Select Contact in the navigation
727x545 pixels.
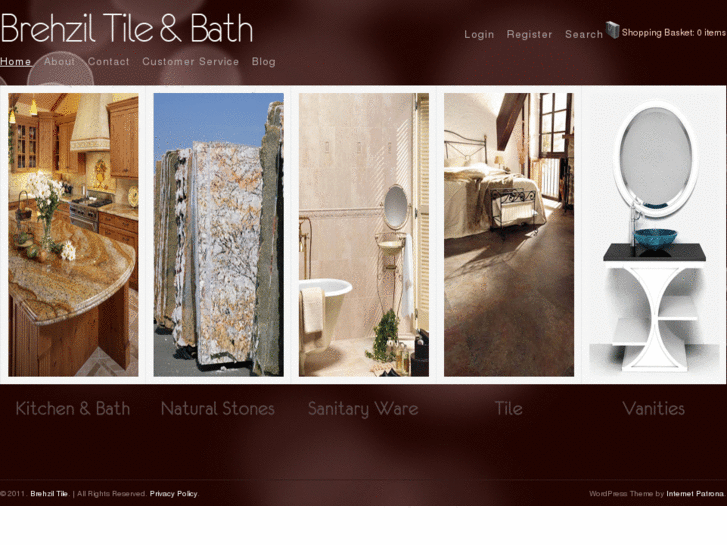click(x=108, y=62)
